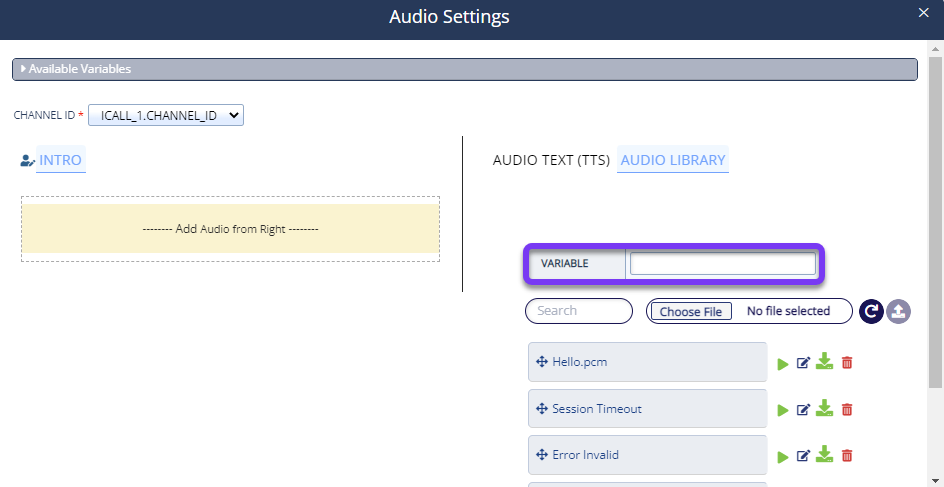Screen dimensions: 944x487
Task: Focus the VARIABLE input field
Action: coord(722,264)
